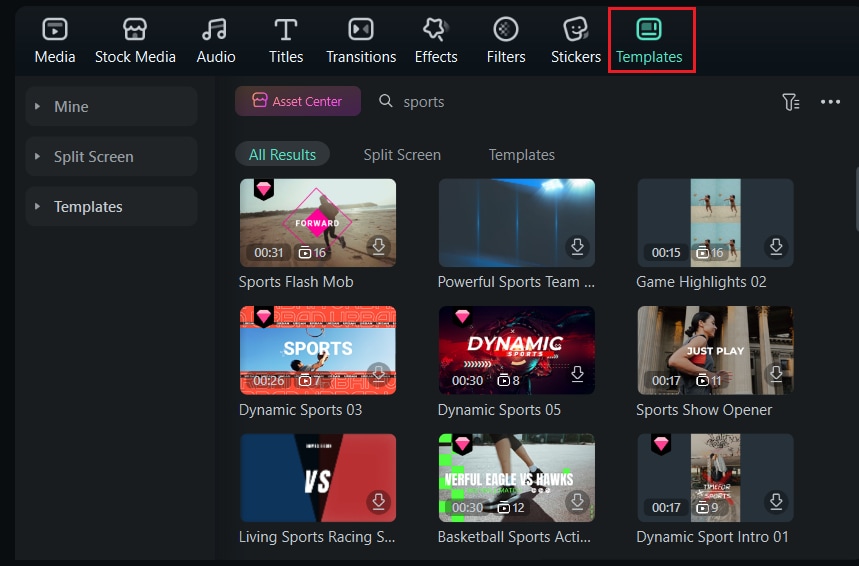The image size is (859, 566).
Task: Download the Dynamic Sports 05 template
Action: pyautogui.click(x=577, y=374)
